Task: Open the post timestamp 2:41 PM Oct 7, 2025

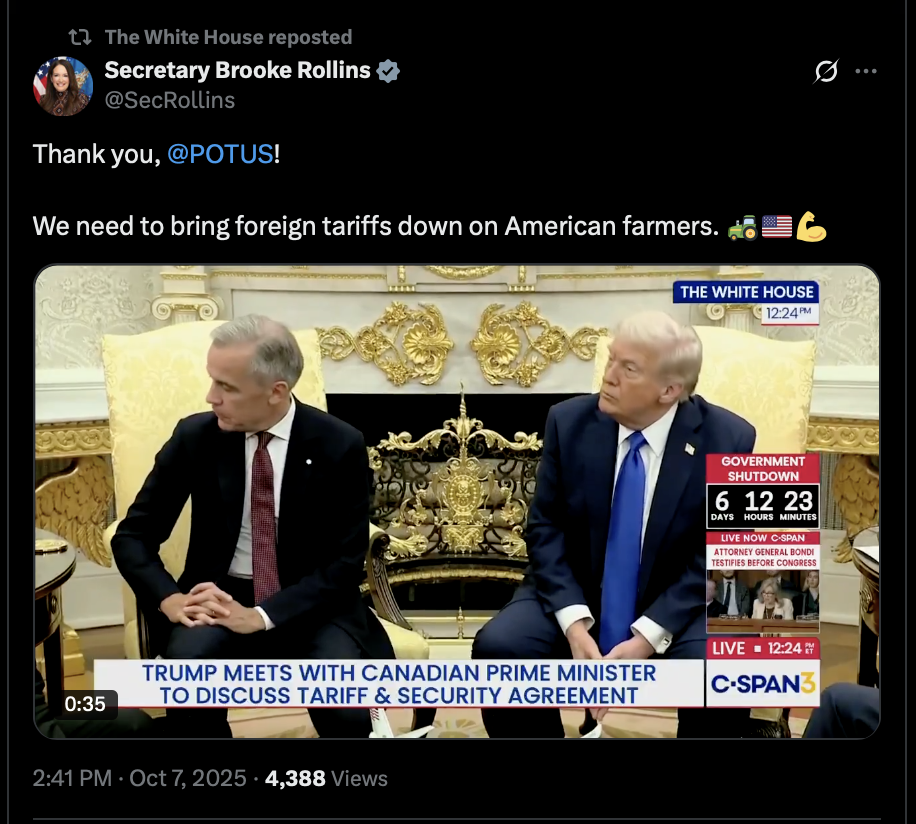Action: [x=140, y=778]
